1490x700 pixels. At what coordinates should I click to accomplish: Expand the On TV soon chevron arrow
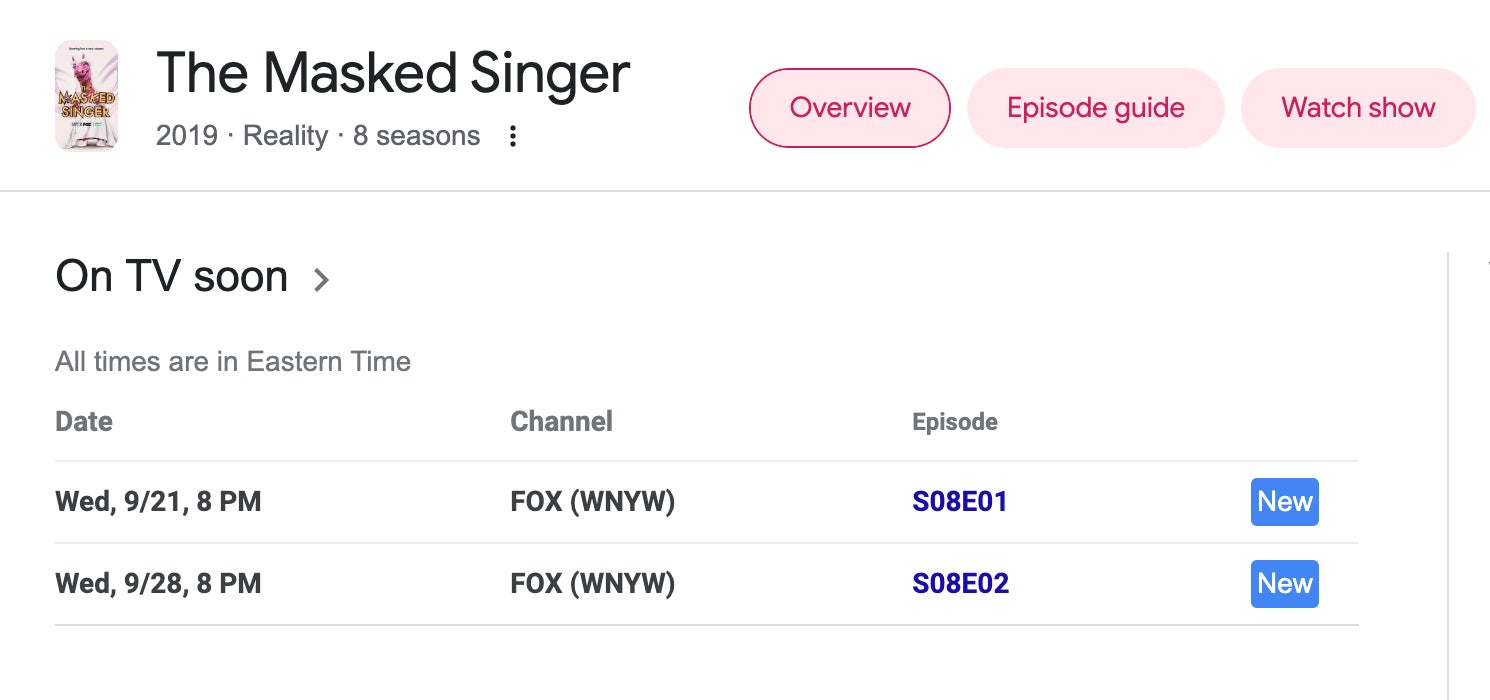[321, 279]
